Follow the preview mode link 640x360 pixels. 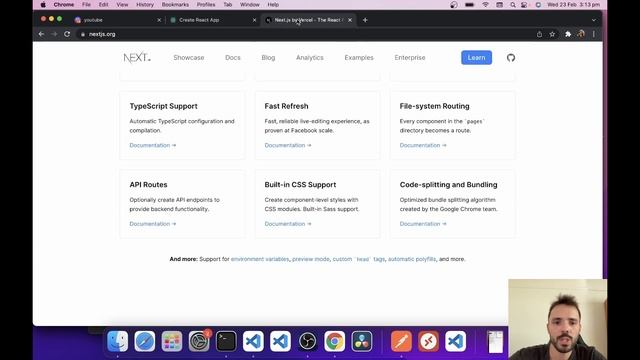(311, 259)
